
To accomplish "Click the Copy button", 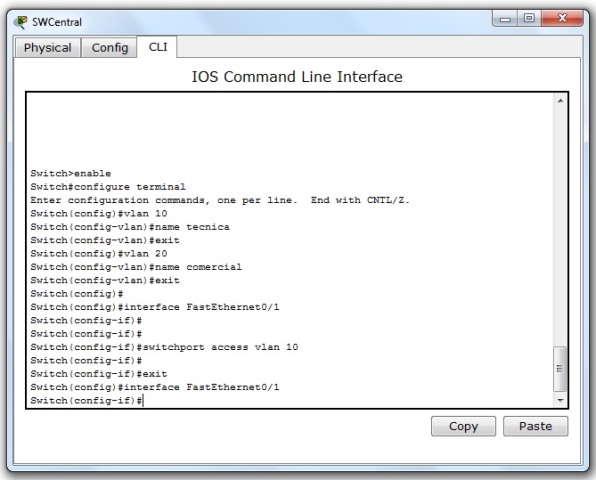I will 463,426.
